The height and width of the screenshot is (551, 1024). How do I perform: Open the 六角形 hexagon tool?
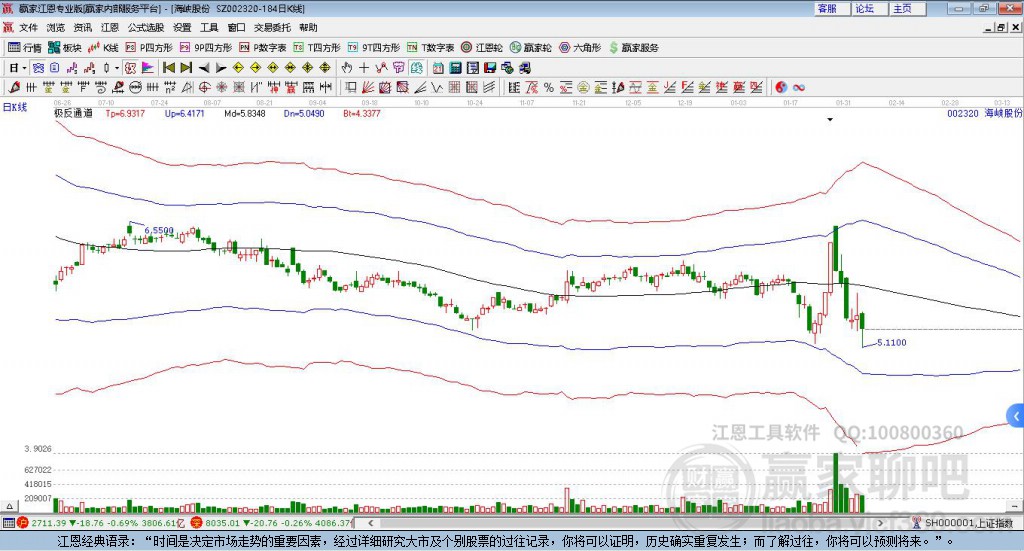[x=579, y=48]
